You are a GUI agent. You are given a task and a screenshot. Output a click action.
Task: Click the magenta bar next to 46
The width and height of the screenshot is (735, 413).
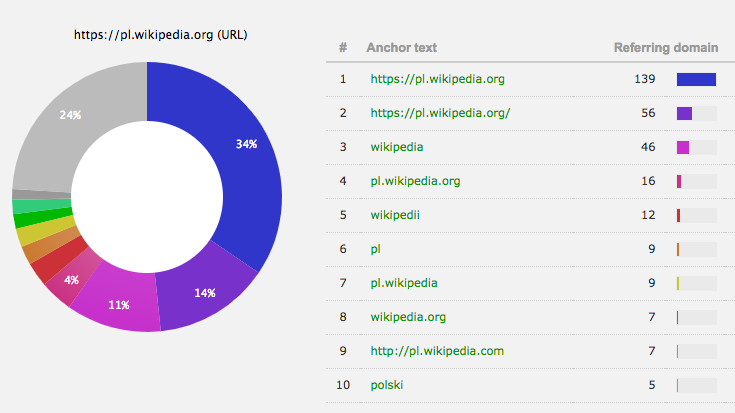point(683,147)
